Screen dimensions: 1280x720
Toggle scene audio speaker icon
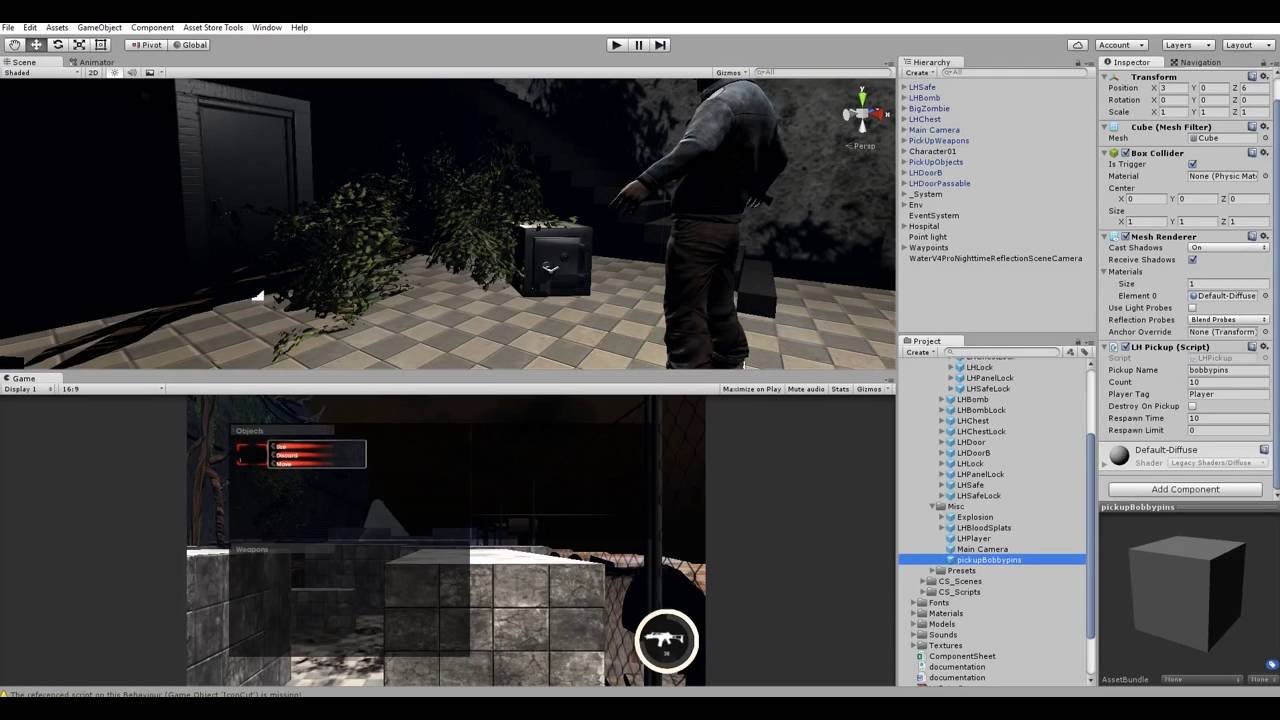pyautogui.click(x=131, y=72)
